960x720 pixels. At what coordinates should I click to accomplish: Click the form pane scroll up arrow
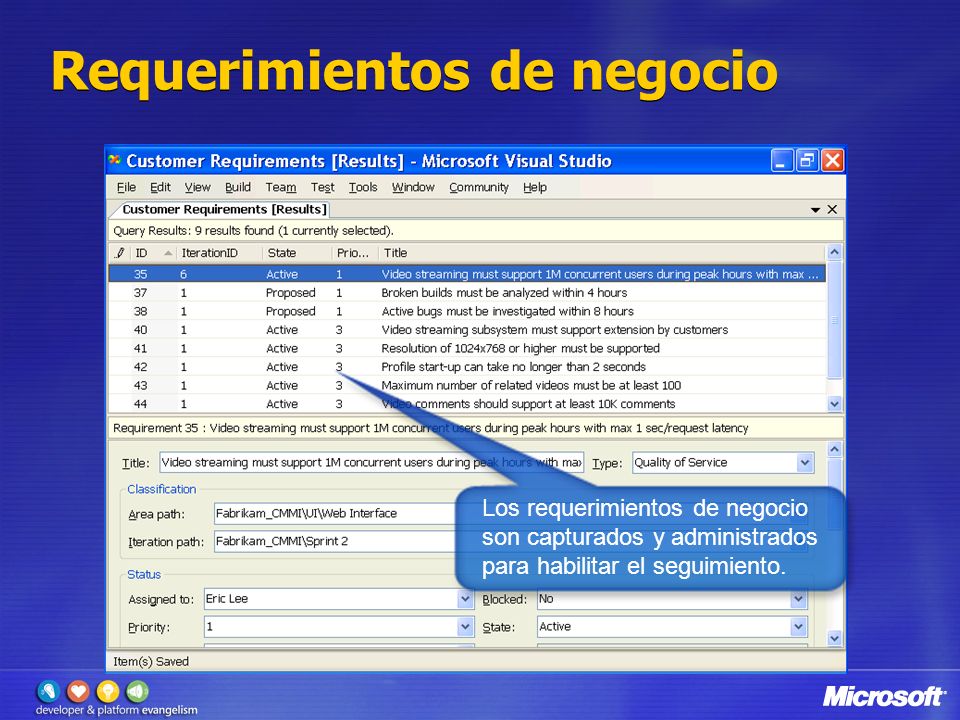[x=834, y=449]
